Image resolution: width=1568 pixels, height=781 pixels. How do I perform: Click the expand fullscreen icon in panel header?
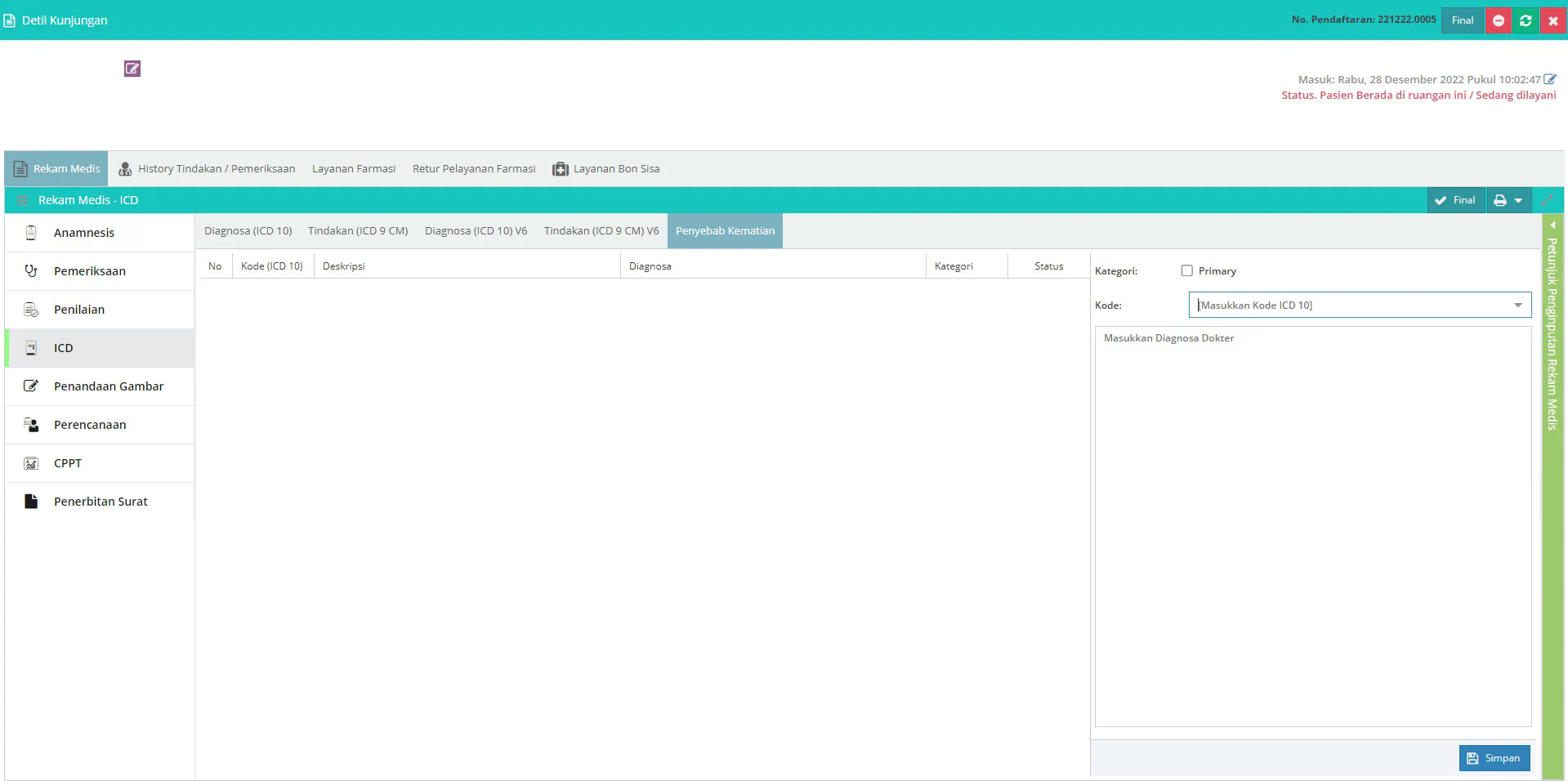(x=1548, y=200)
